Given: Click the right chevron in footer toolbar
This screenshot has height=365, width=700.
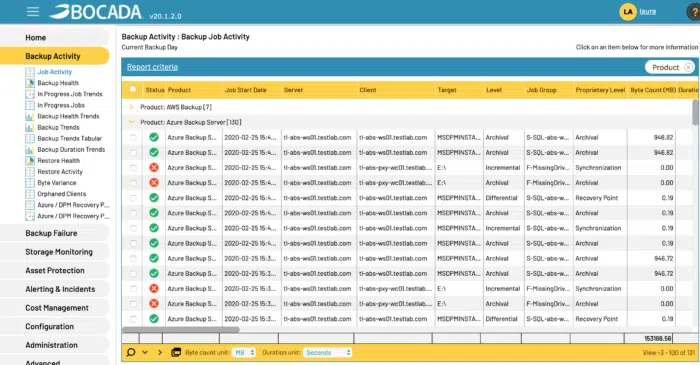Looking at the screenshot, I should (160, 353).
